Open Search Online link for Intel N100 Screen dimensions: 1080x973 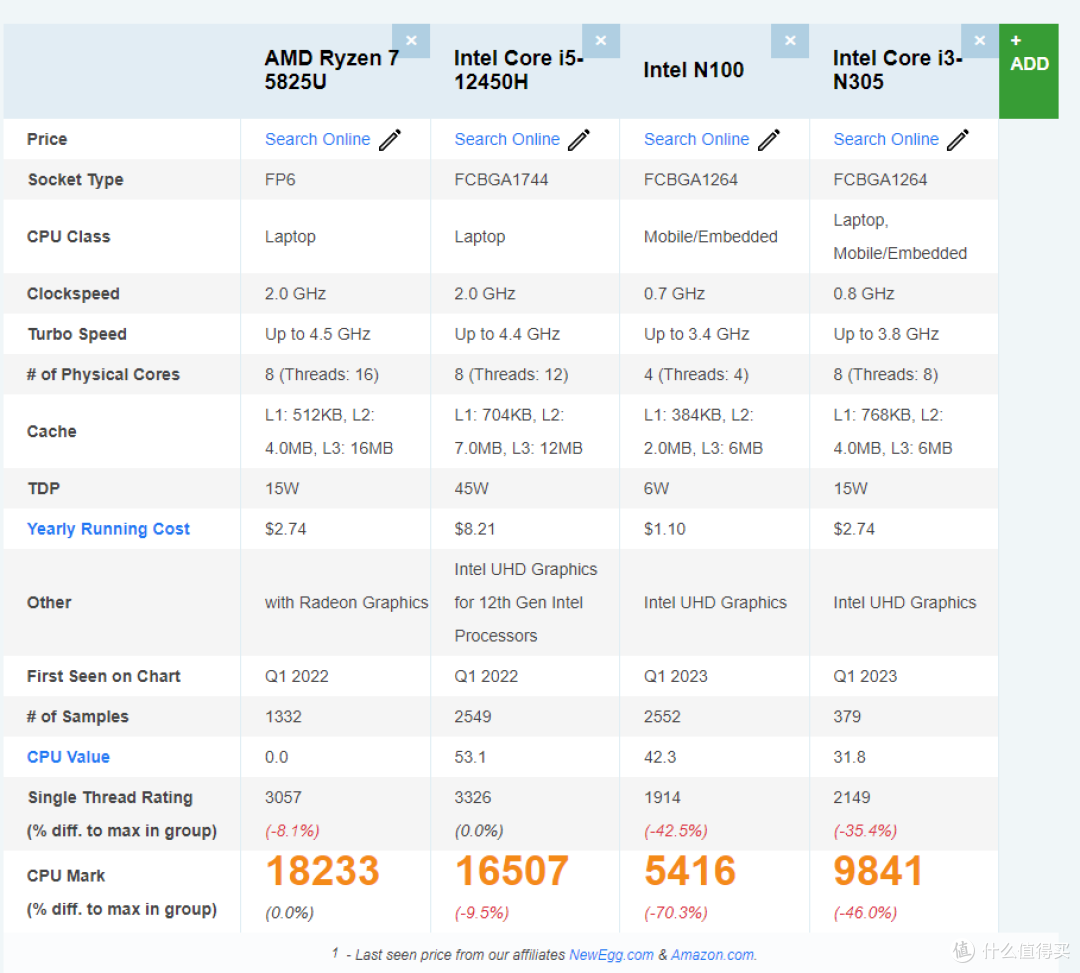696,139
